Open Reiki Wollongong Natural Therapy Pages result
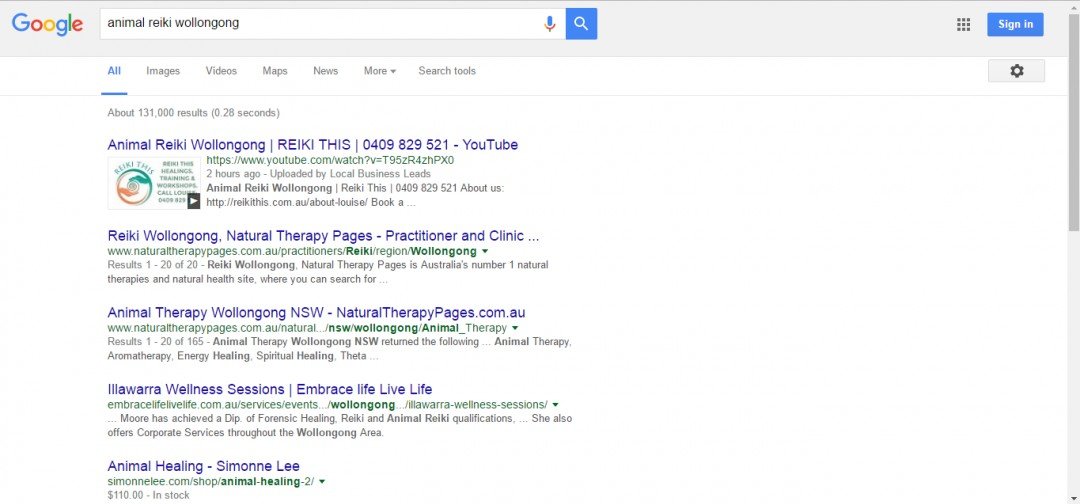The image size is (1080, 504). click(x=323, y=236)
